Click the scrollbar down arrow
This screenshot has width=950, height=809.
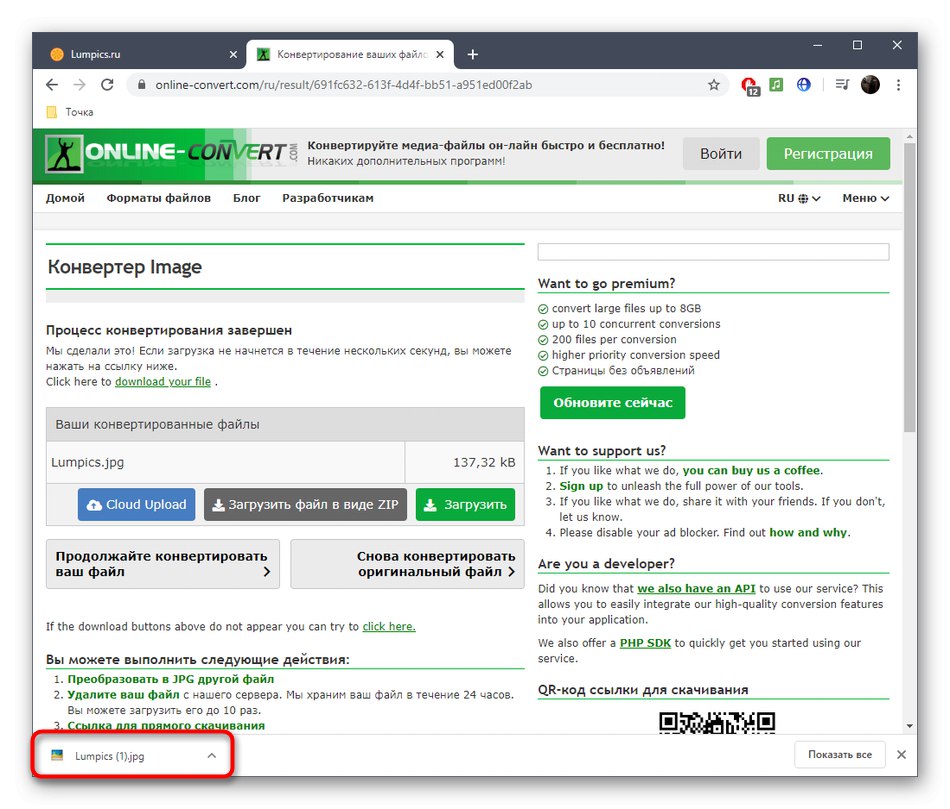tap(909, 726)
